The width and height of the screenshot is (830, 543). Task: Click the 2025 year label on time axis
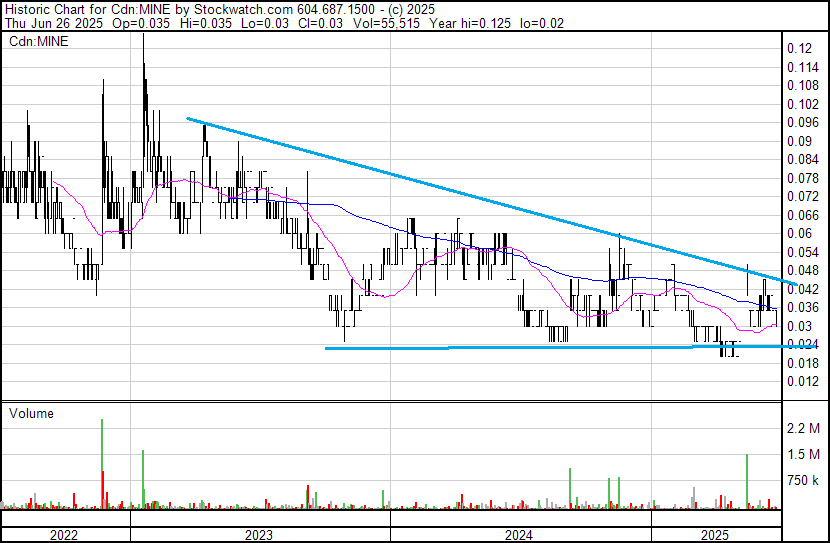tap(715, 535)
